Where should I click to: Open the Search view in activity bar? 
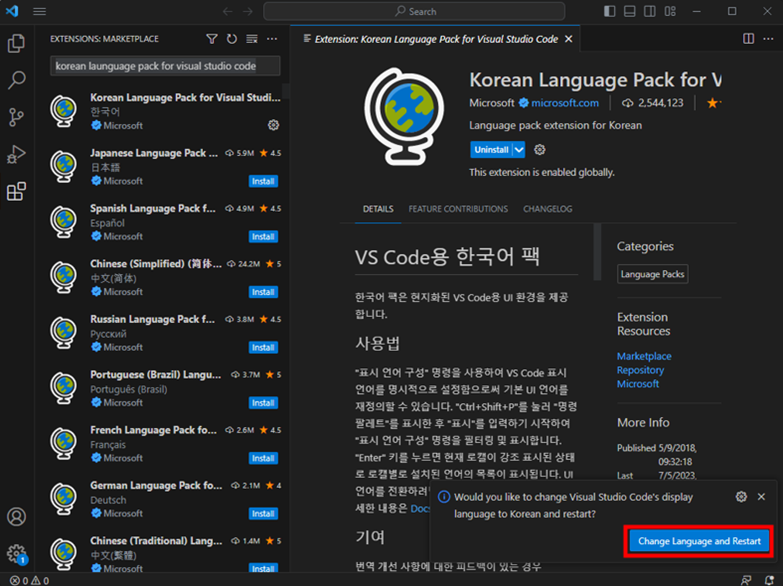[16, 80]
